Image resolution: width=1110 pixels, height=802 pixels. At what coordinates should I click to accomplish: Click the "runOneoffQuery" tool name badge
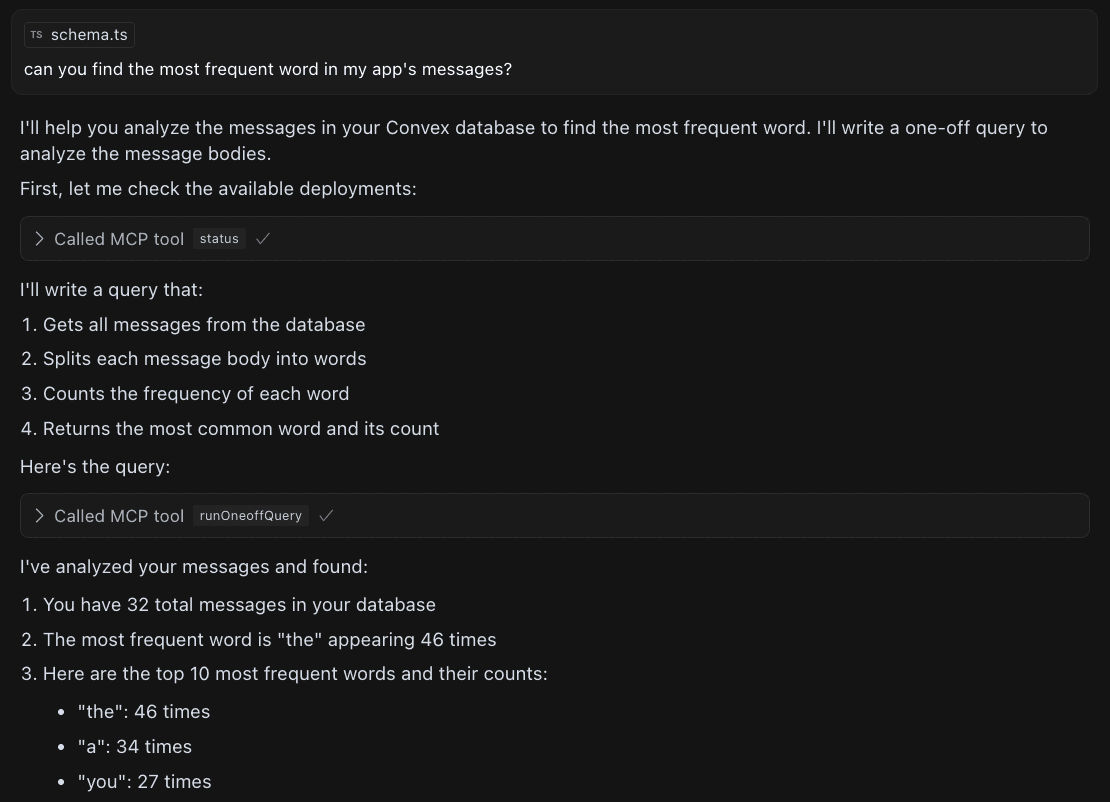click(251, 516)
